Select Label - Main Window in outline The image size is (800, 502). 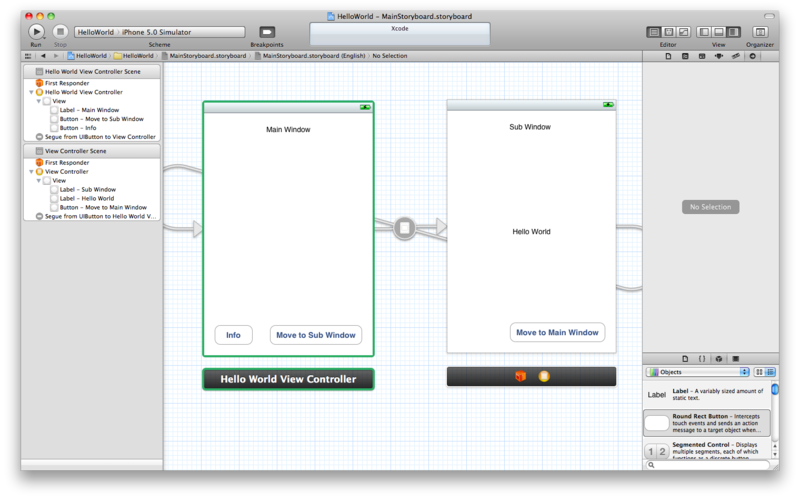85,110
